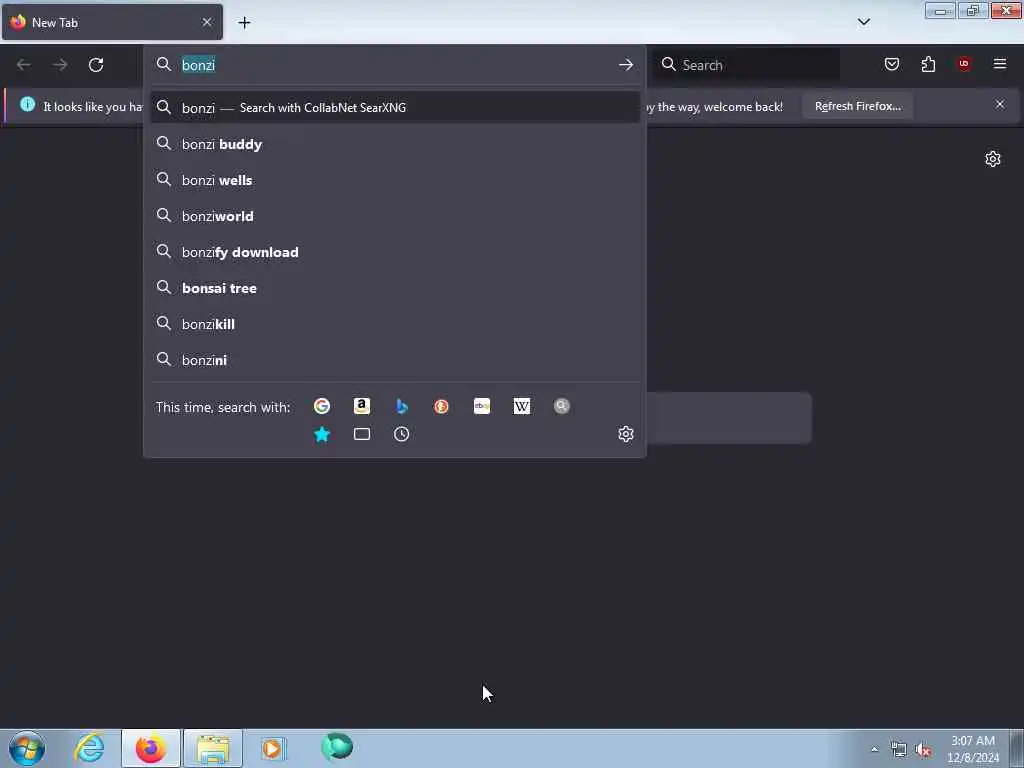Viewport: 1024px width, 768px height.
Task: Open Save to Pocket icon
Action: [x=892, y=64]
